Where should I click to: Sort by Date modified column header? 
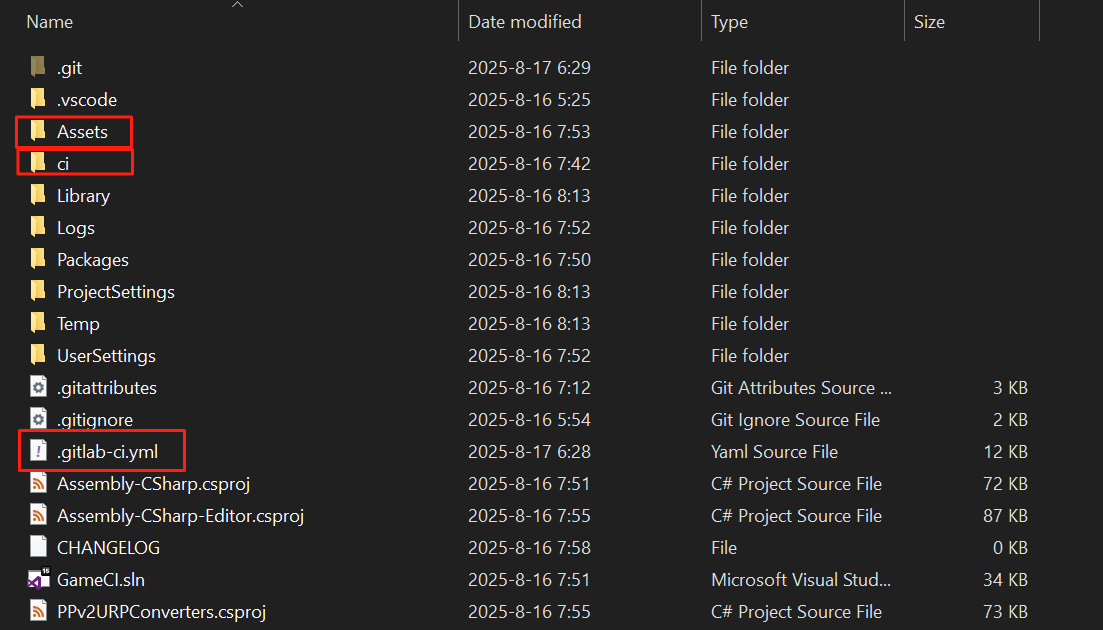click(x=524, y=21)
